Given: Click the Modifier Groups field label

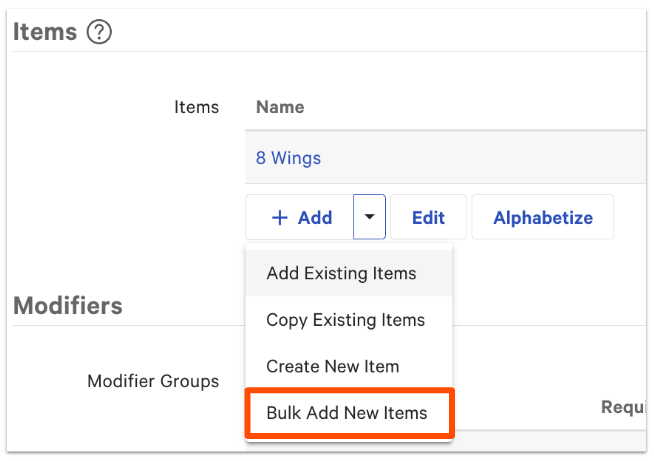Looking at the screenshot, I should (153, 381).
